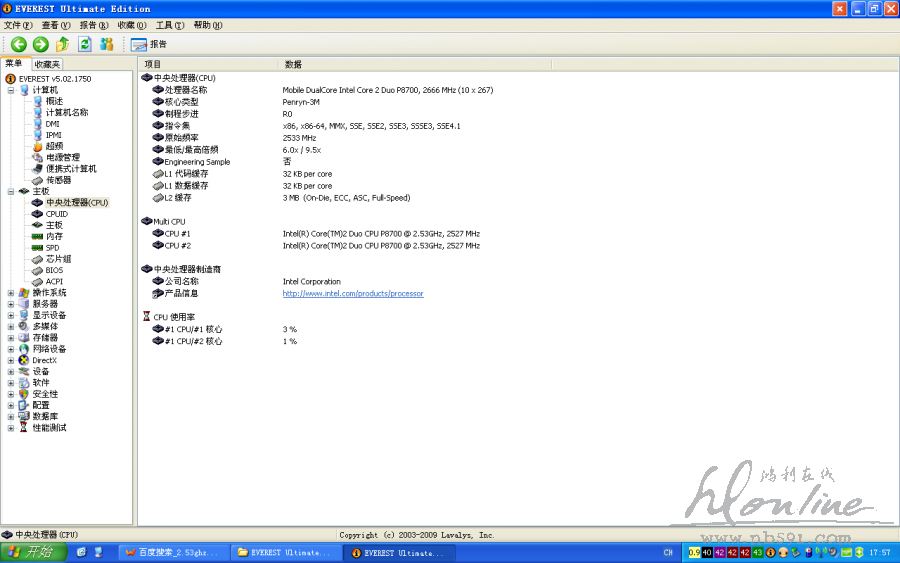
Task: Switch to the 菜单 tab
Action: (x=14, y=64)
